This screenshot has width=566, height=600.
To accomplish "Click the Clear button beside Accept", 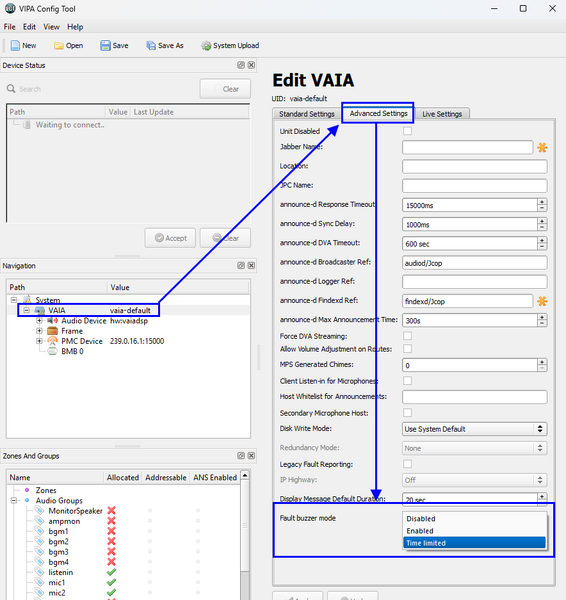I will [x=225, y=238].
